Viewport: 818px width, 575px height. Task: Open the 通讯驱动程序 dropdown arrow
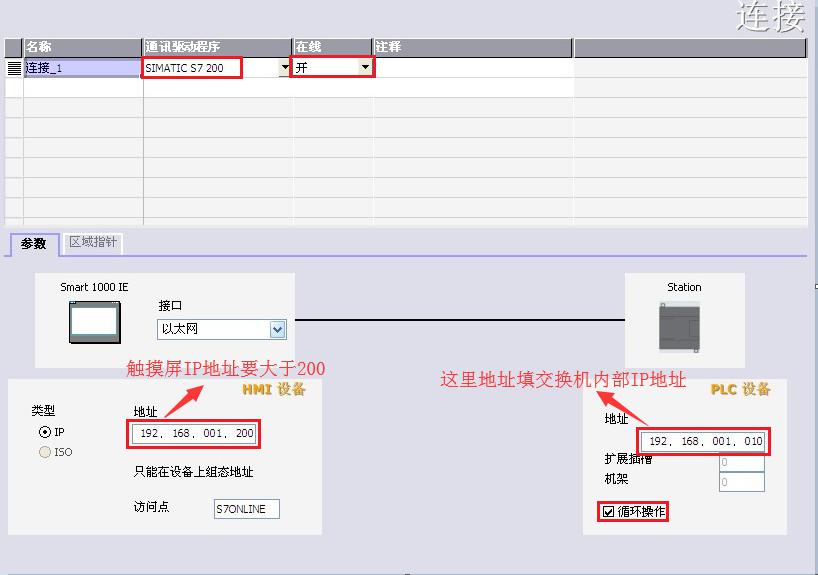tap(285, 68)
